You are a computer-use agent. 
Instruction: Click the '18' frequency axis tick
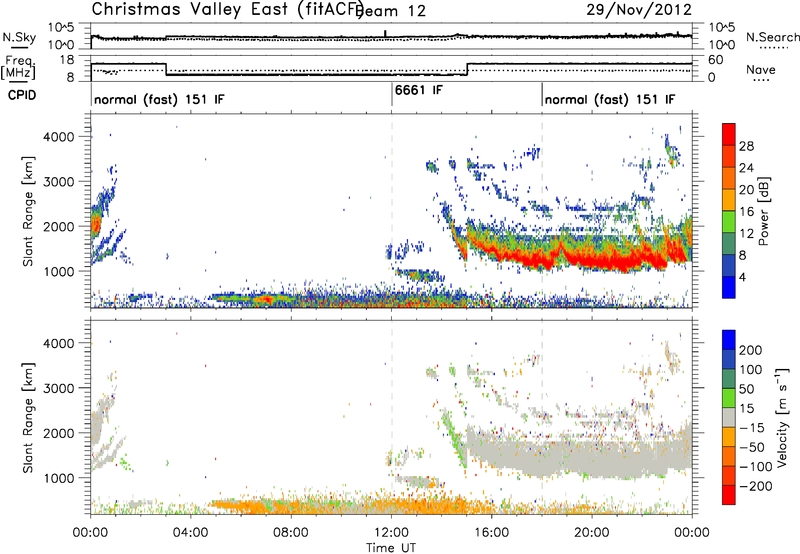tap(66, 60)
